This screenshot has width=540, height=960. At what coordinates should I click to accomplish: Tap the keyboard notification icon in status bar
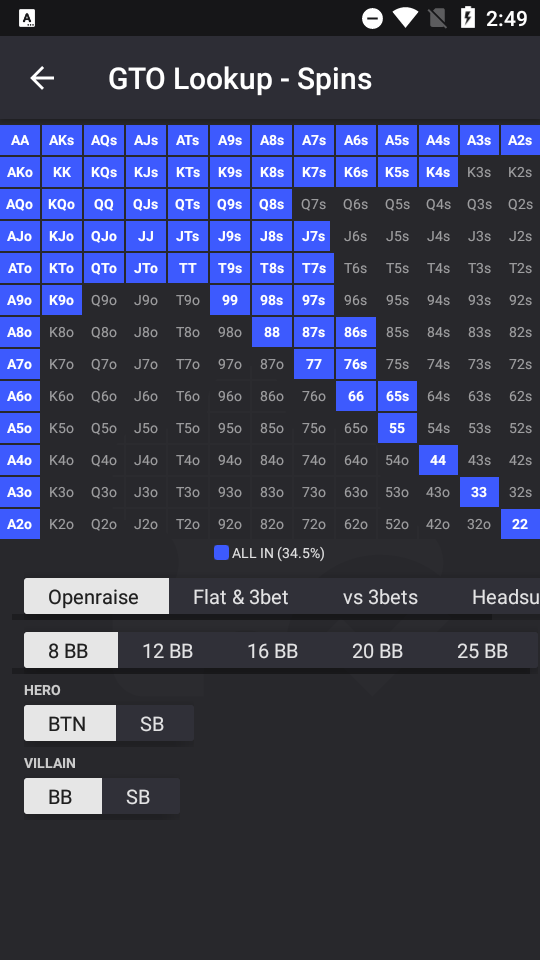point(27,18)
